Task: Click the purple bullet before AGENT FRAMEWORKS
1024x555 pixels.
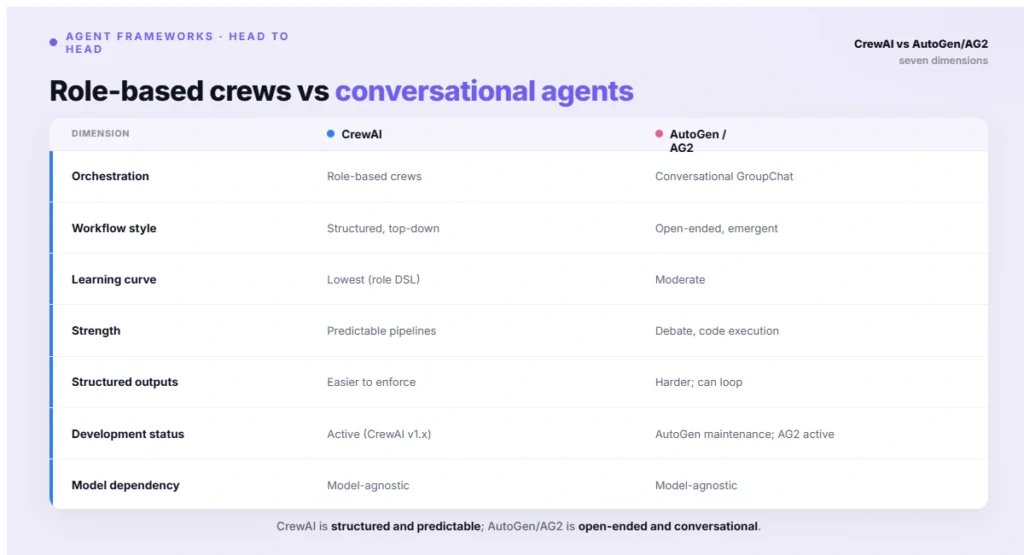Action: pos(54,42)
